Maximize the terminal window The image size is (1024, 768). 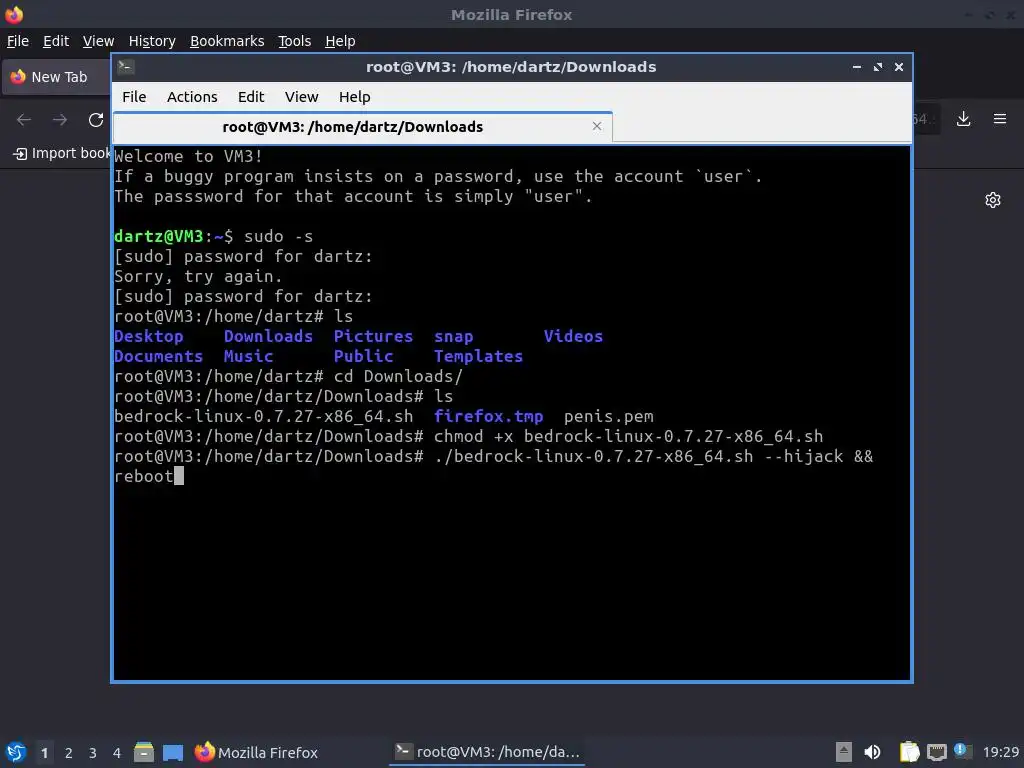click(878, 67)
